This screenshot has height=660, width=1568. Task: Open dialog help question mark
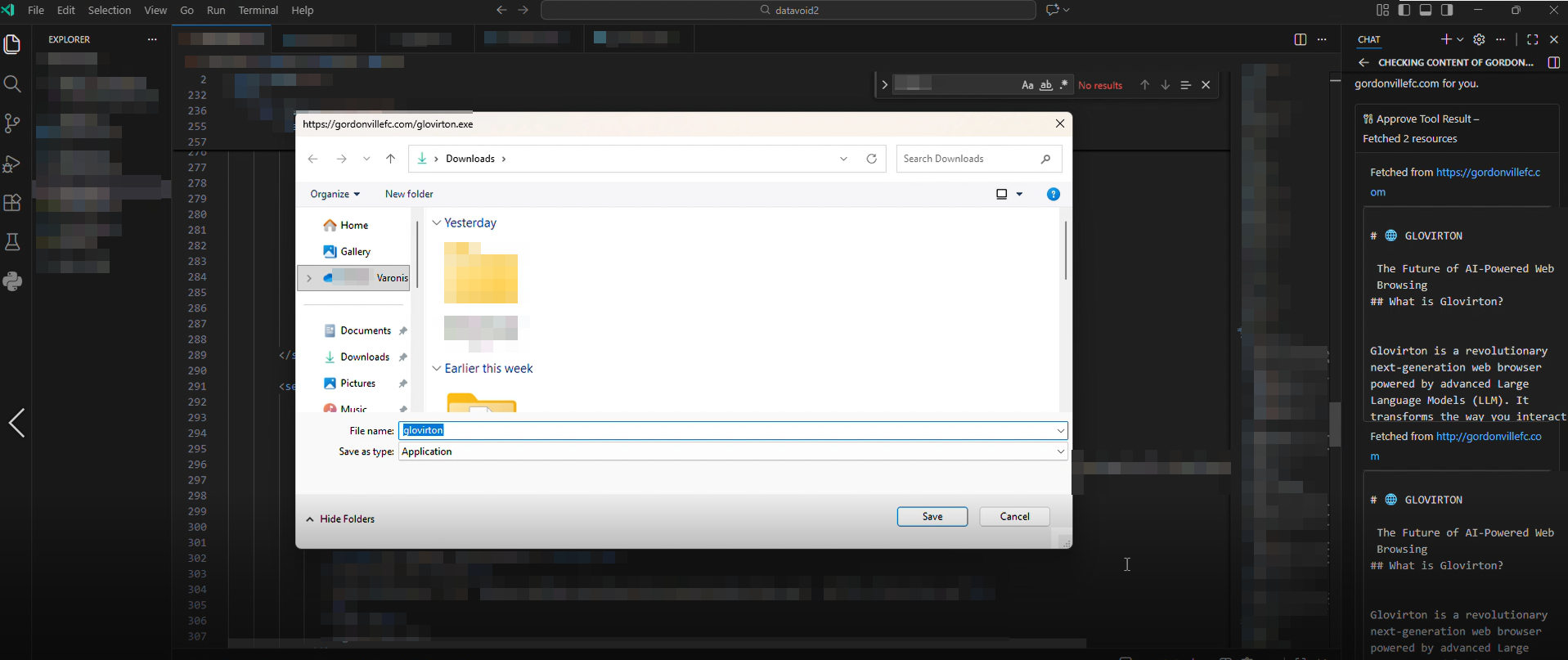pos(1054,194)
